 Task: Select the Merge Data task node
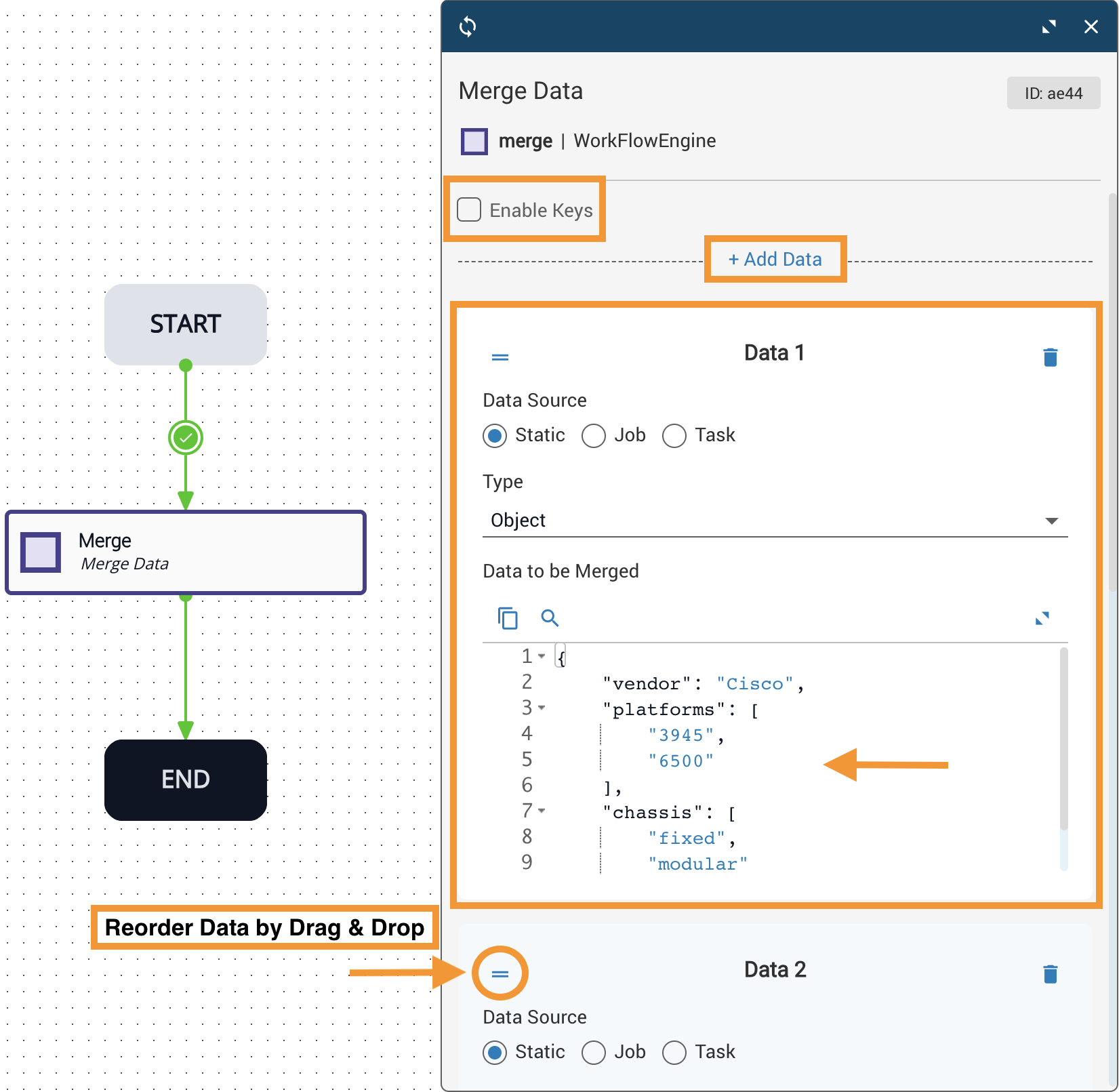coord(186,552)
